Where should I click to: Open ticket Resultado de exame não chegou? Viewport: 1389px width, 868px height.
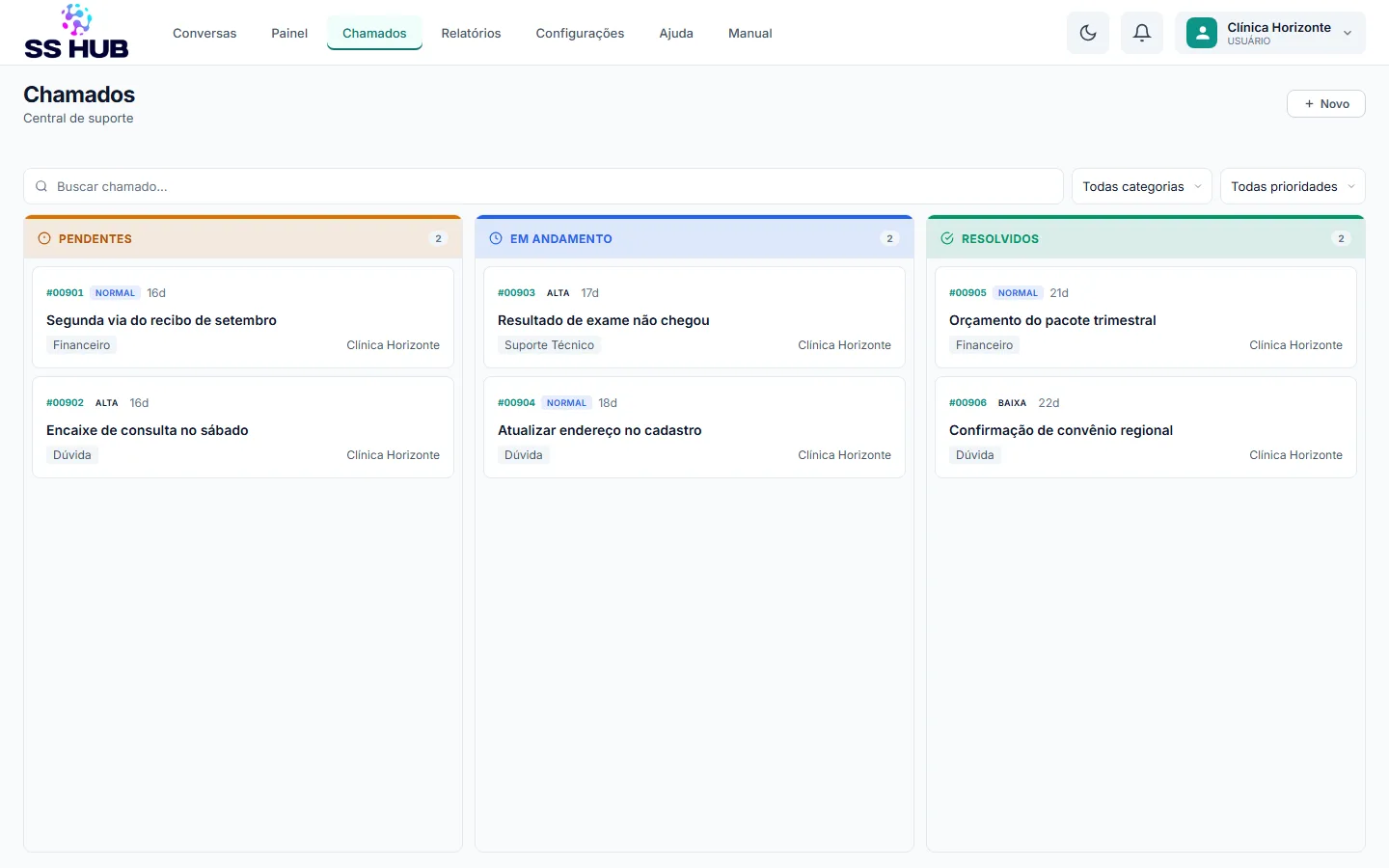[x=694, y=317]
